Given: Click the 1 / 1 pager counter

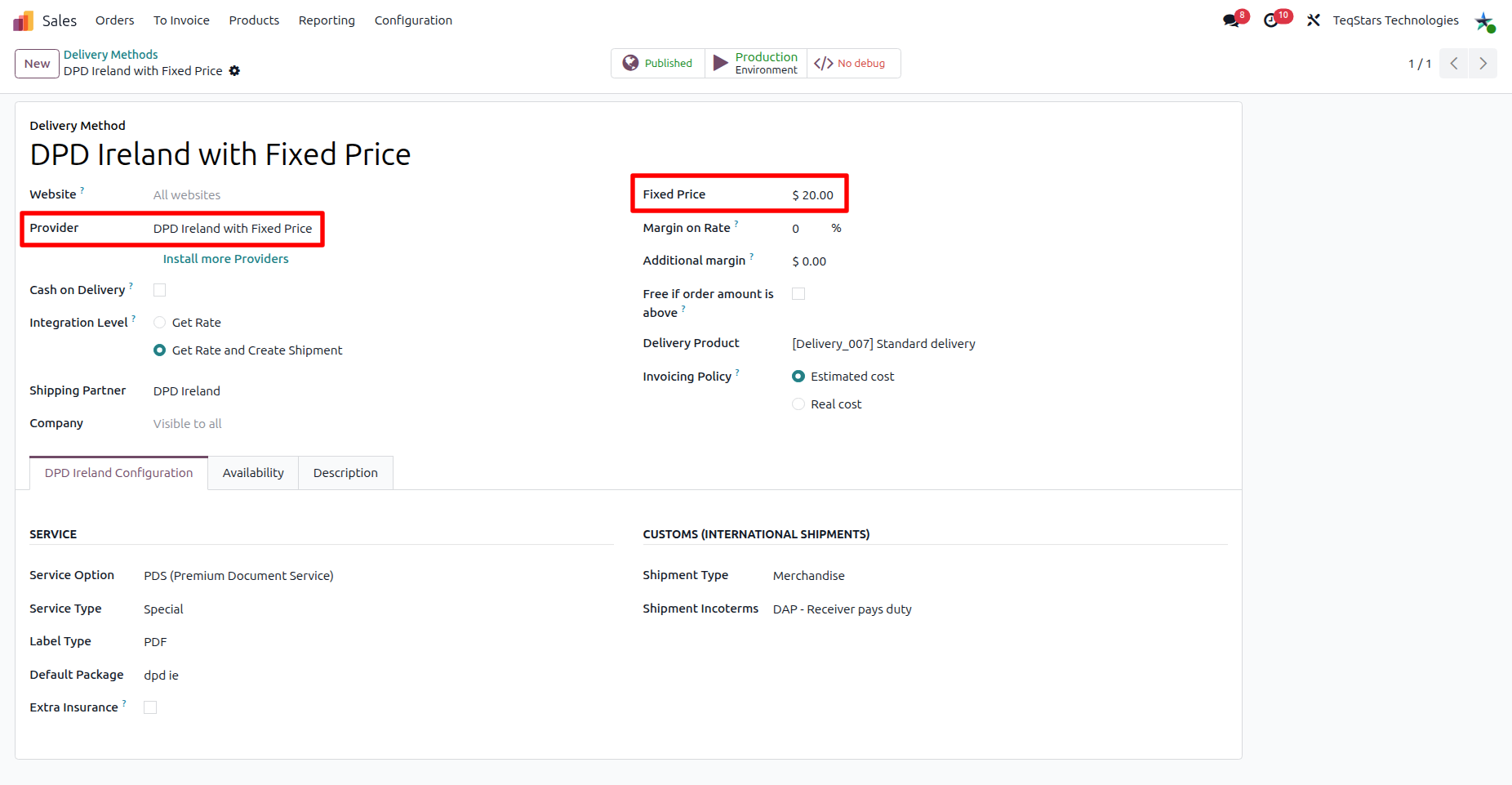Looking at the screenshot, I should click(1420, 64).
